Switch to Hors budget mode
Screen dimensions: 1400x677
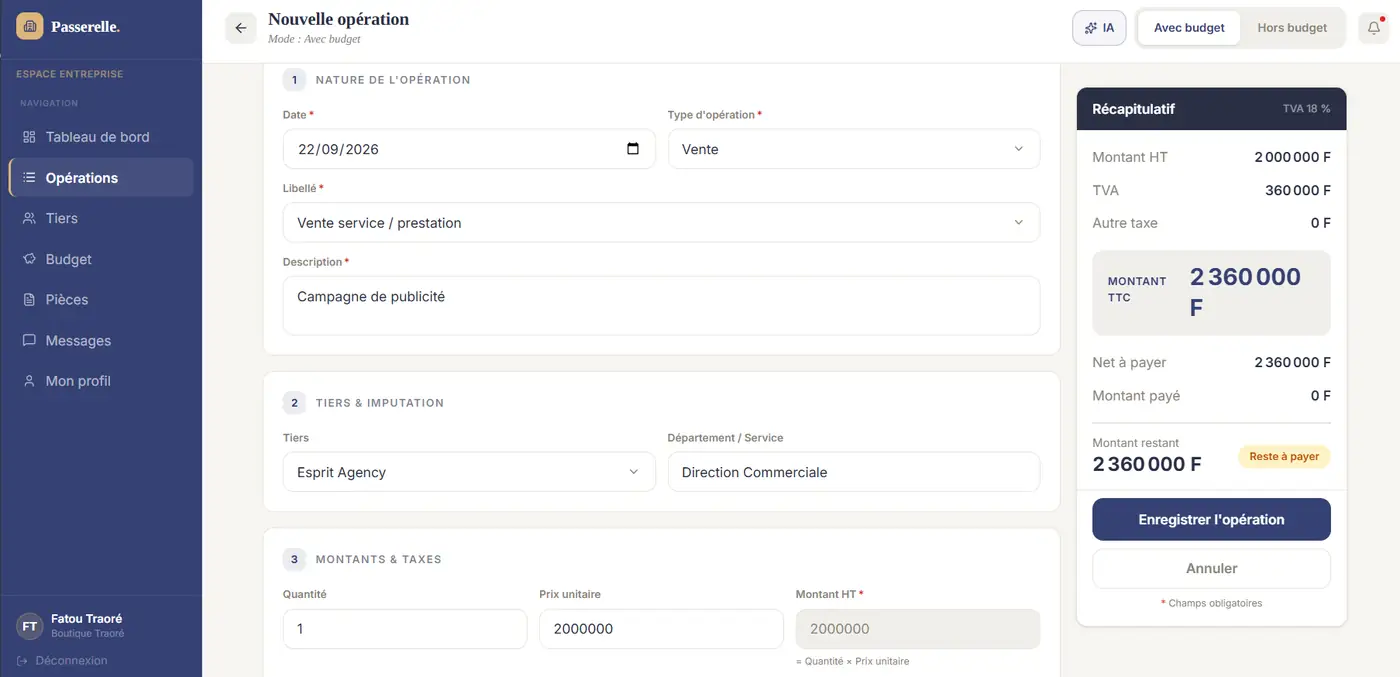tap(1292, 28)
